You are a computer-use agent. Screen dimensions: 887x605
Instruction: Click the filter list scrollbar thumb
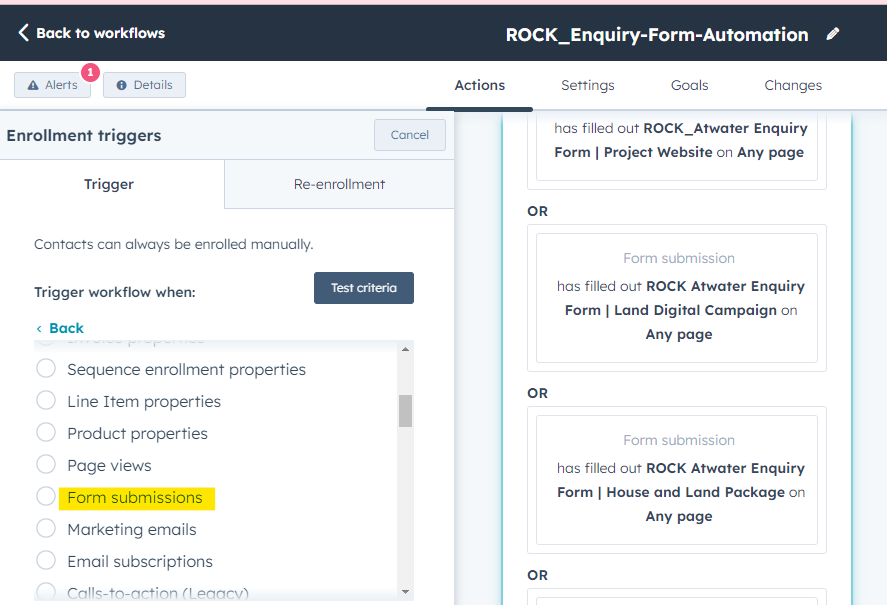pyautogui.click(x=405, y=411)
